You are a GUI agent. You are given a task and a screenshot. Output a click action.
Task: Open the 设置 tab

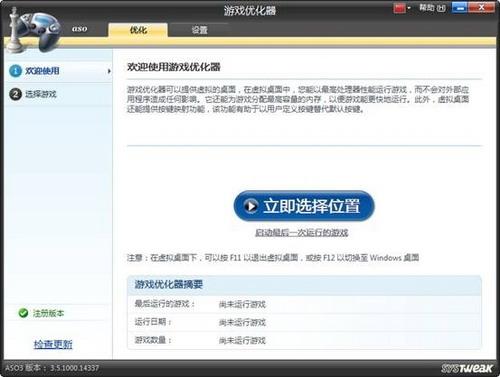(x=199, y=30)
